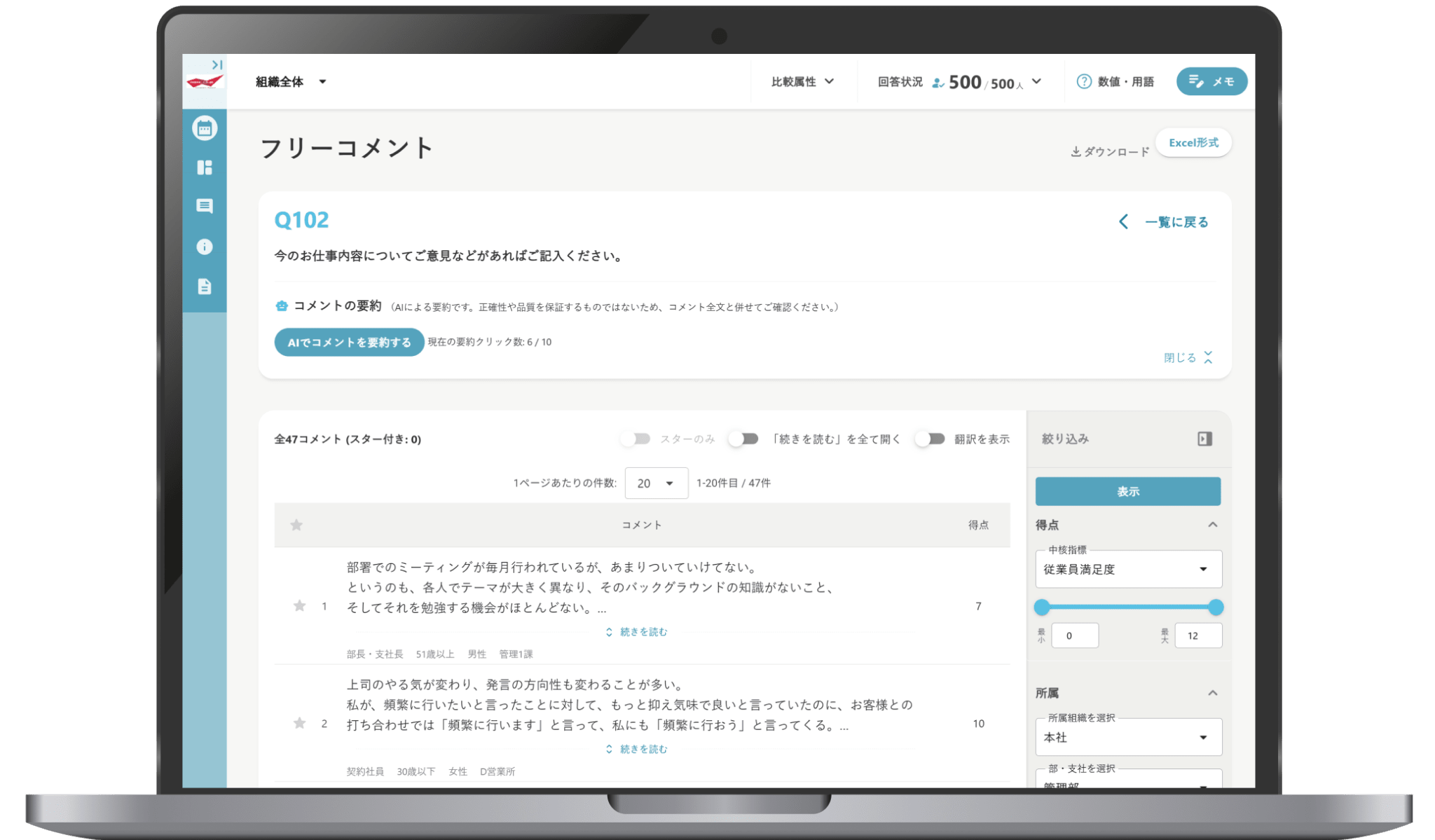Image resolution: width=1435 pixels, height=840 pixels.
Task: Open the calendar icon in the sidebar
Action: point(204,129)
